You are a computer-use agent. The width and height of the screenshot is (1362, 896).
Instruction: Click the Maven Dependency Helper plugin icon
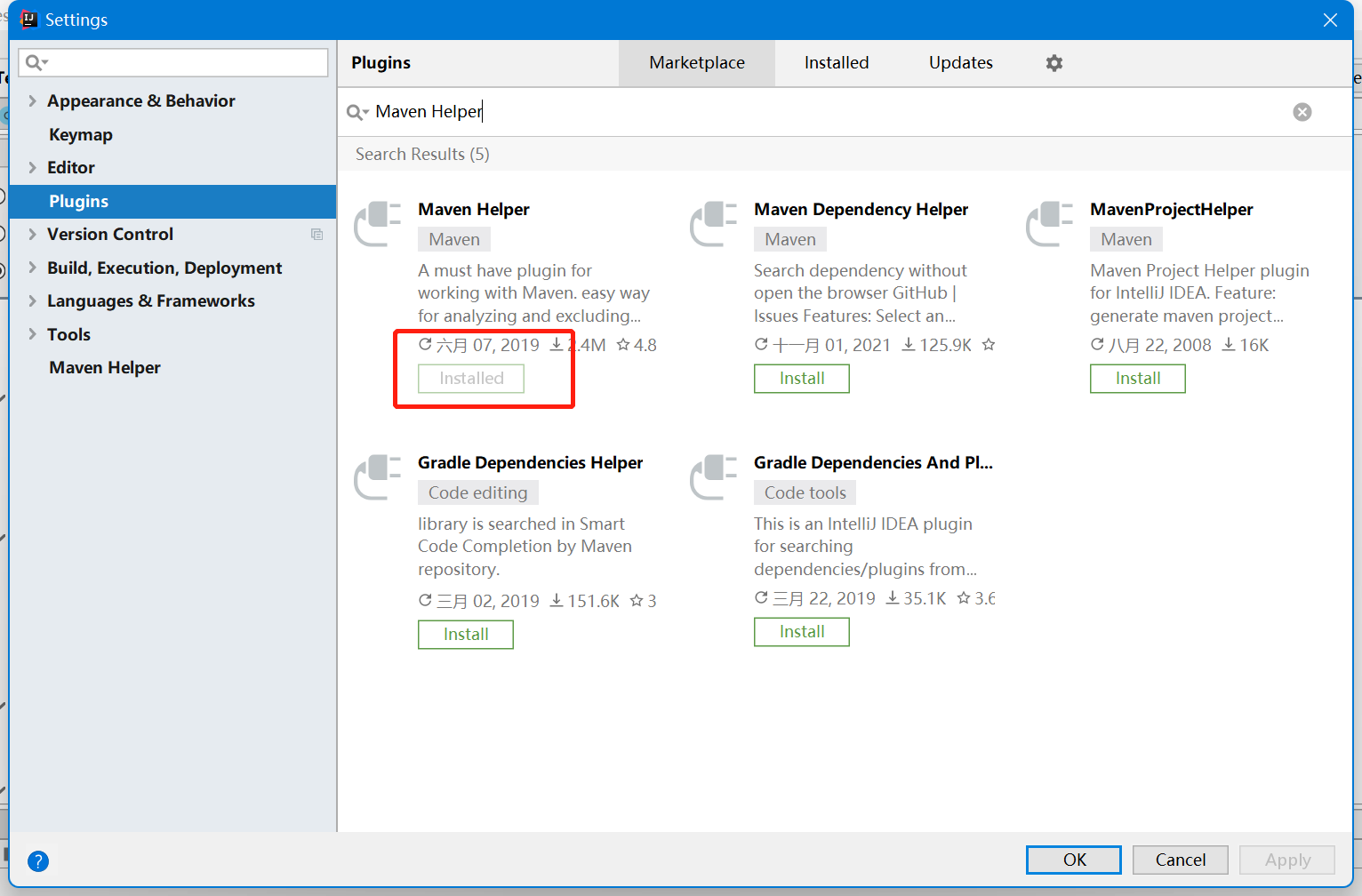click(714, 224)
